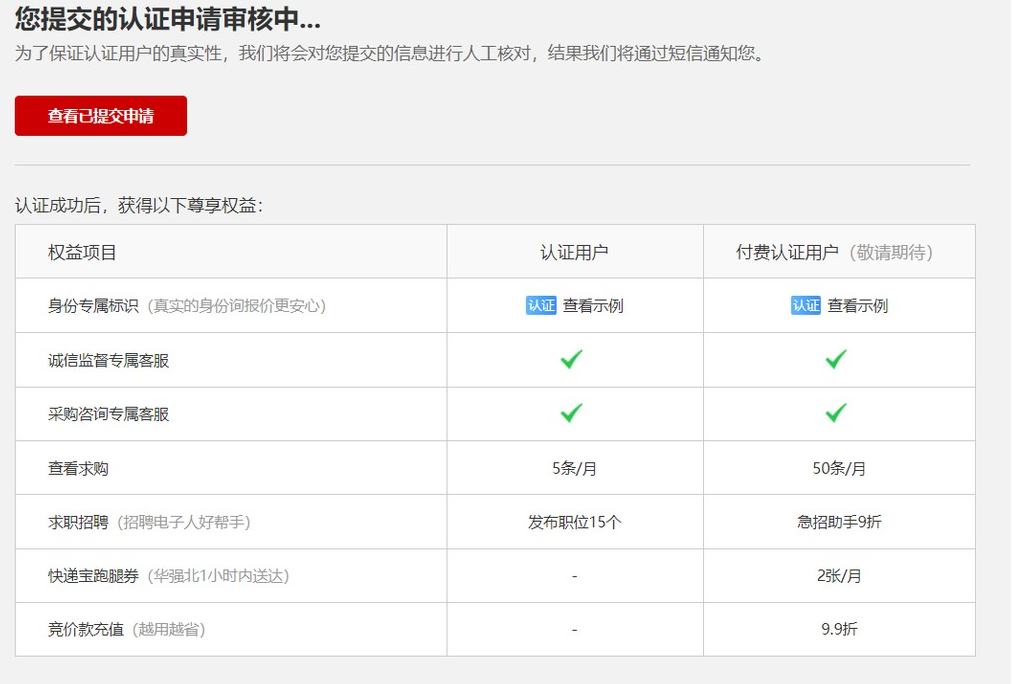The height and width of the screenshot is (684, 1012).
Task: Select the 付费认证用户 (敬请期待) column header
Action: [x=834, y=252]
